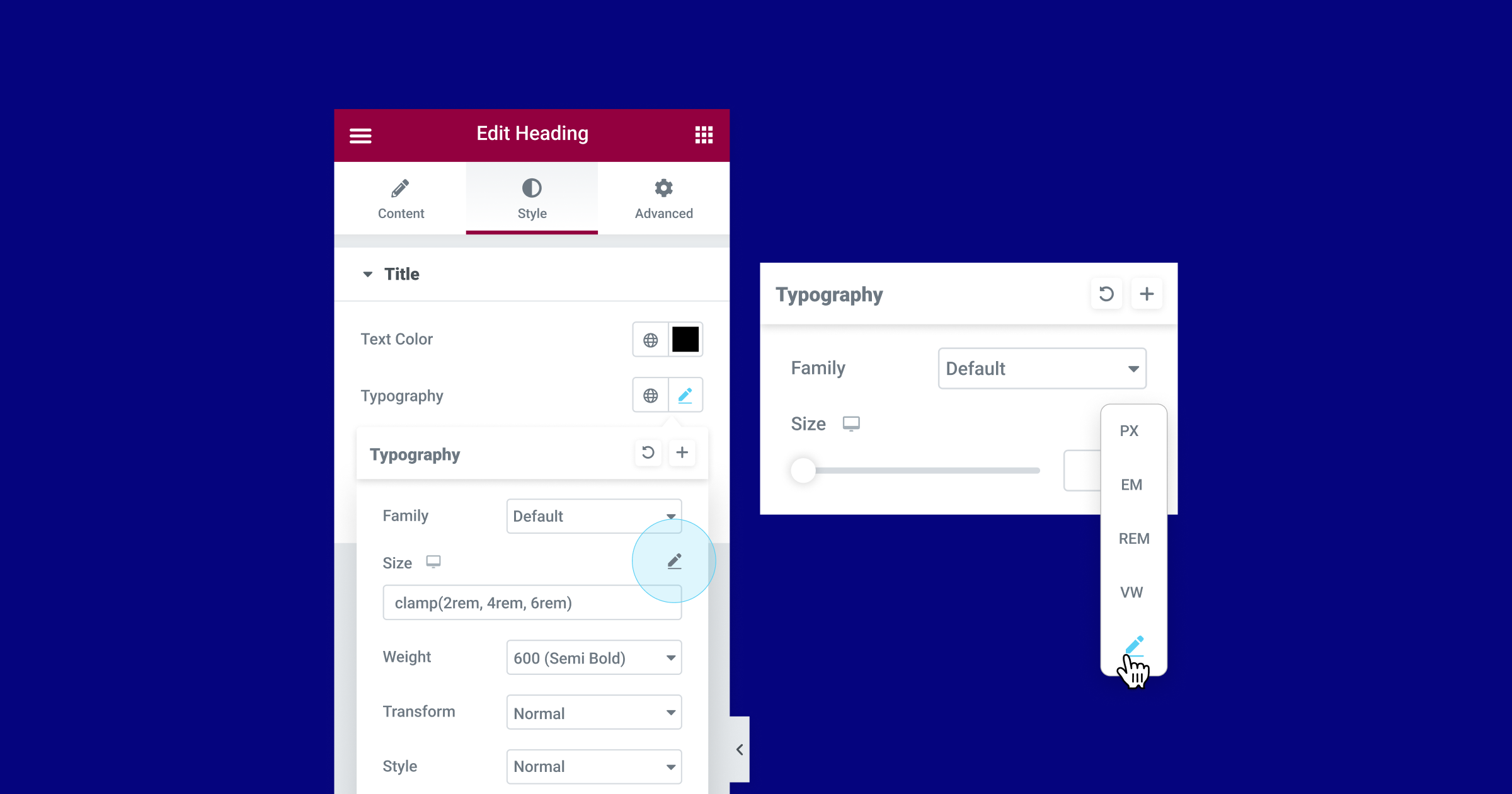Image resolution: width=1512 pixels, height=794 pixels.
Task: Click the pencil/edit icon next to Typography field
Action: coord(685,395)
